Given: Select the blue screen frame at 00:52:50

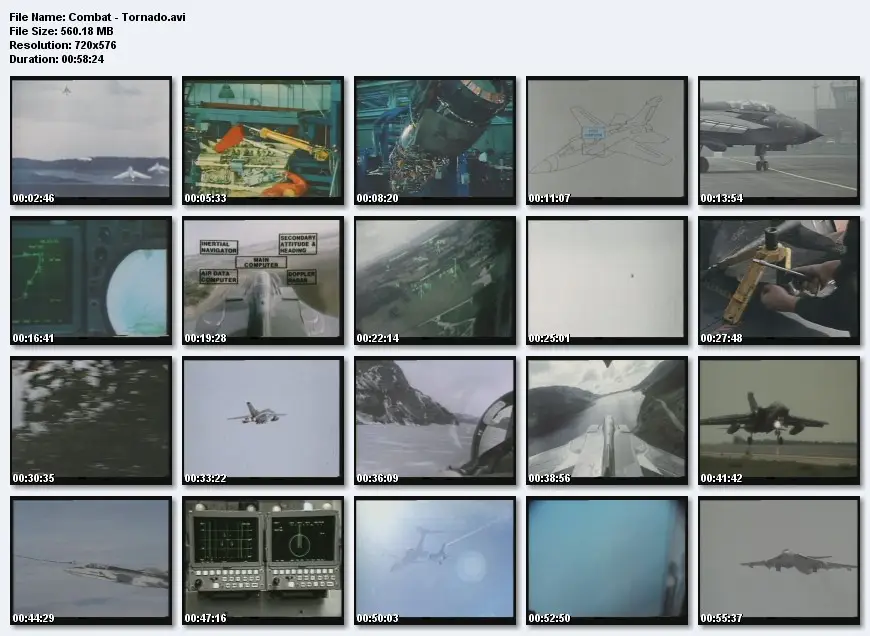Looking at the screenshot, I should 607,560.
